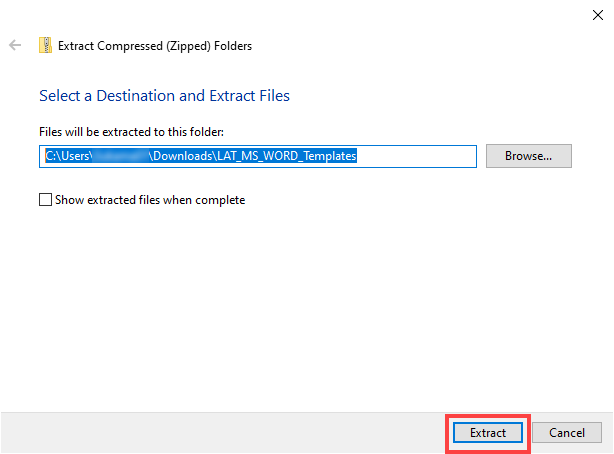Click the LAT_MS_WORD_Templates text in the path
The height and width of the screenshot is (454, 614).
pos(285,156)
